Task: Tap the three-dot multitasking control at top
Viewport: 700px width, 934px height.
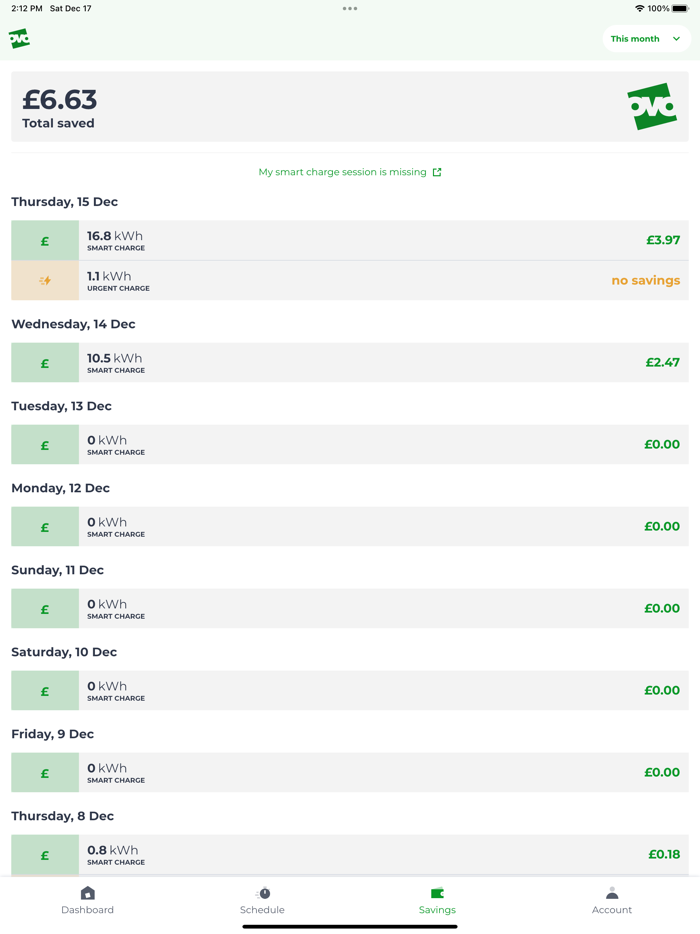Action: (350, 9)
